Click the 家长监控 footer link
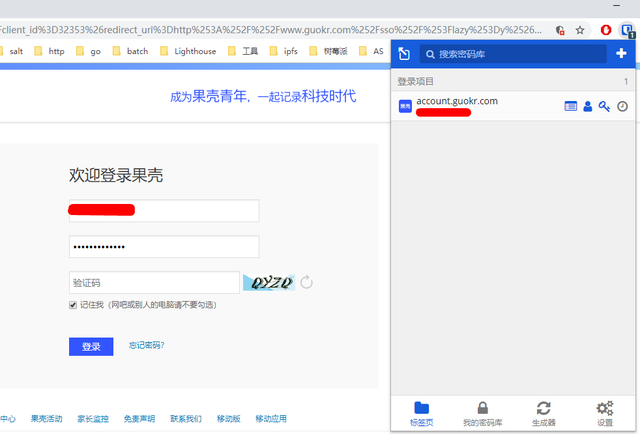This screenshot has height=434, width=640. [x=93, y=418]
